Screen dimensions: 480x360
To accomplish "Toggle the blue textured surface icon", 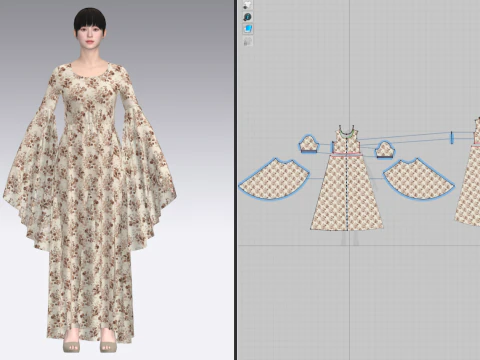I will click(x=247, y=29).
